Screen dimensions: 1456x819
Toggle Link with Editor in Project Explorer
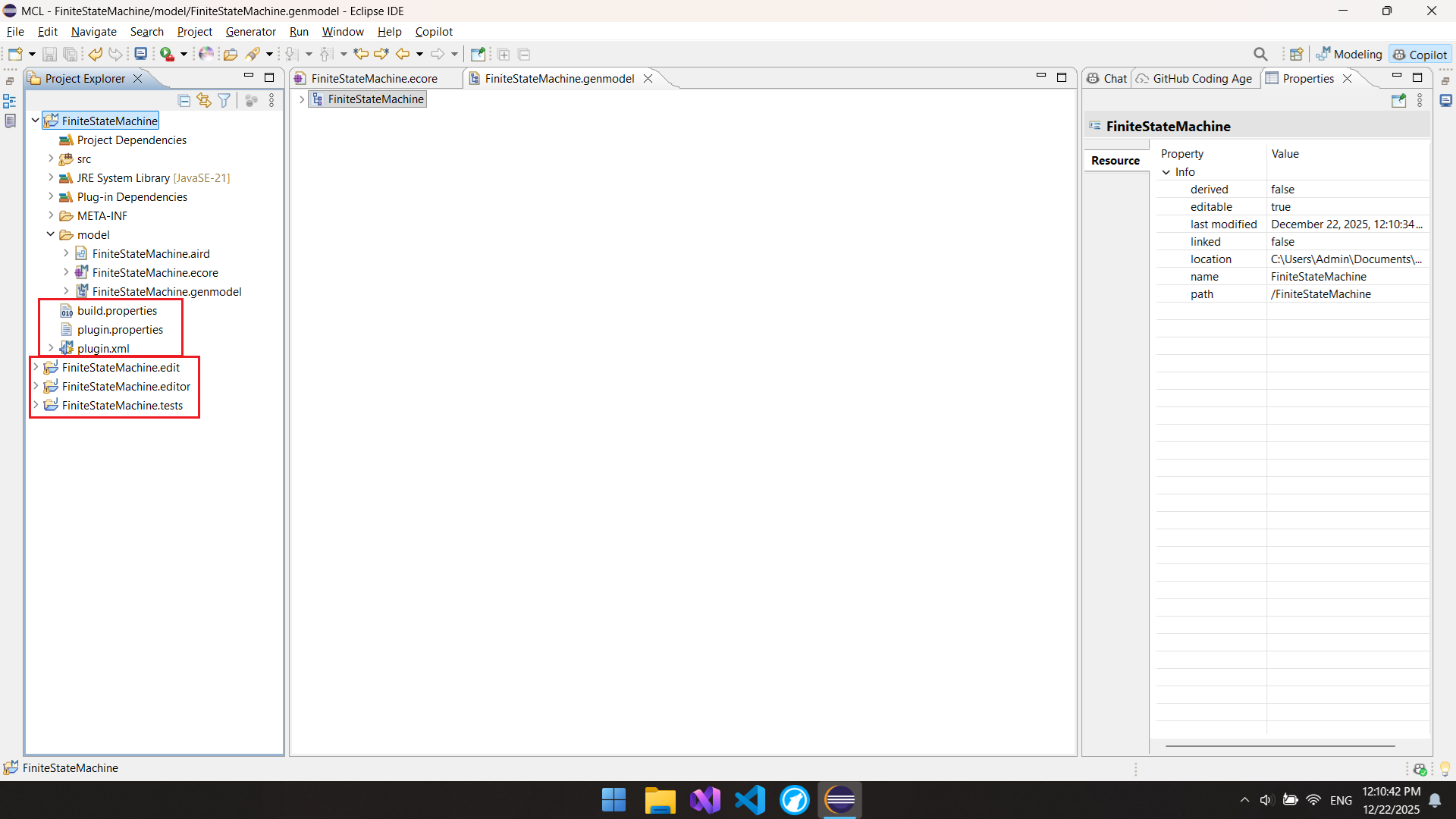click(204, 100)
